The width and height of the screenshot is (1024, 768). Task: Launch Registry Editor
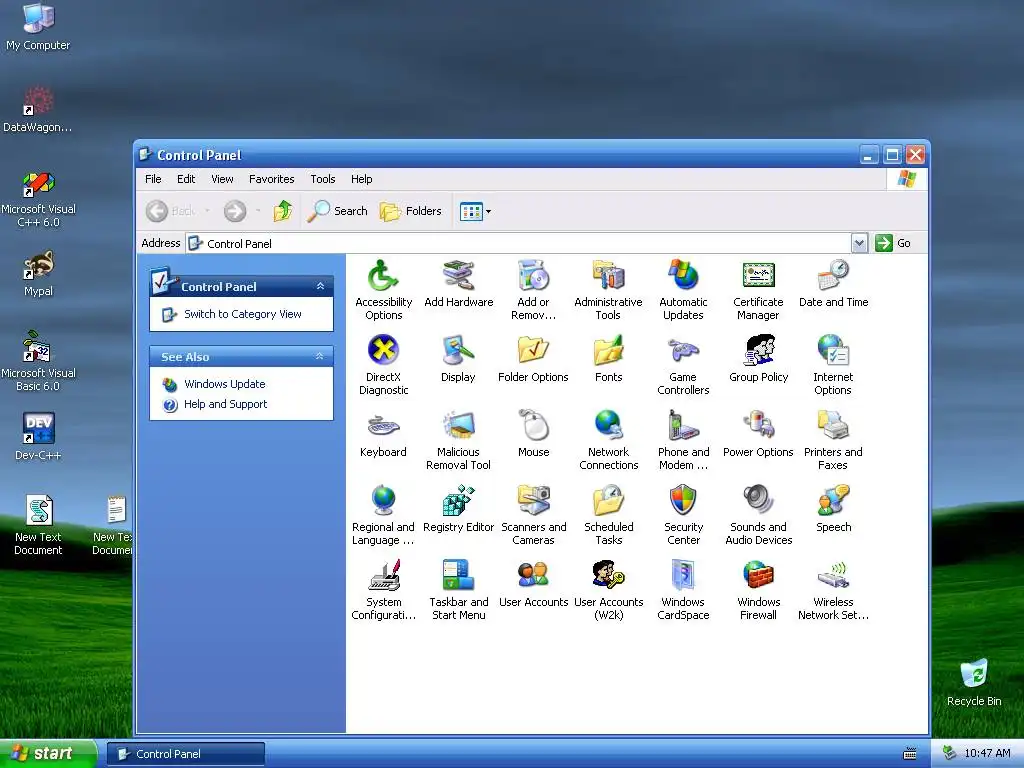[x=458, y=509]
